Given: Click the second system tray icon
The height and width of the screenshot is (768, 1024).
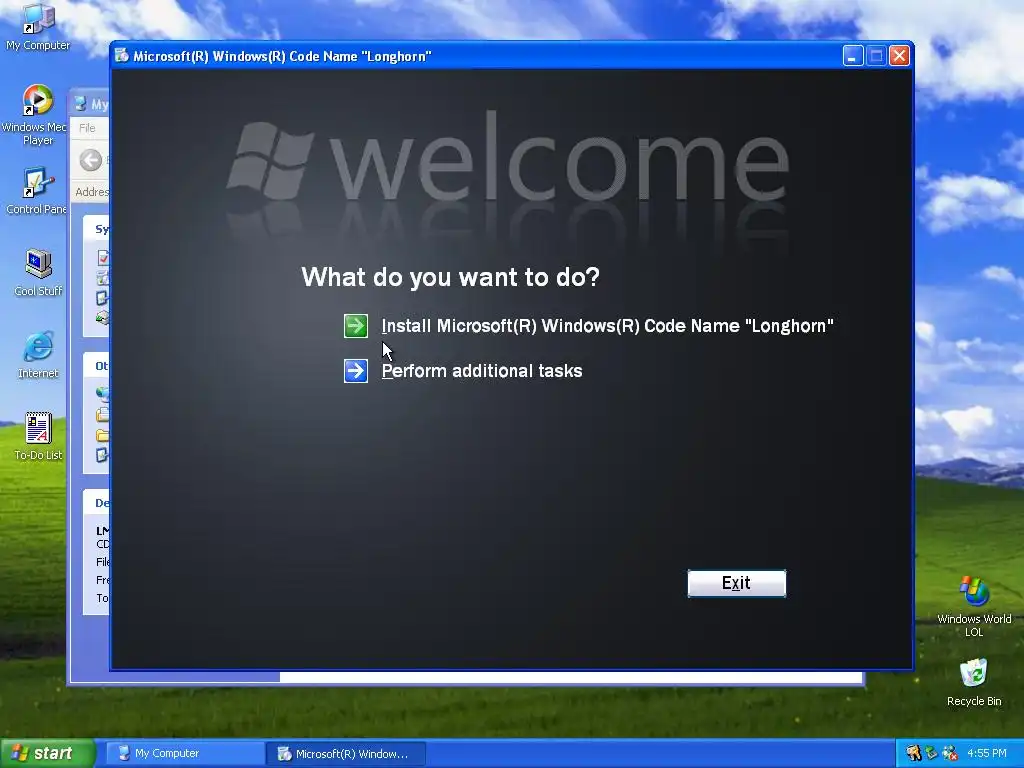Looking at the screenshot, I should 932,754.
